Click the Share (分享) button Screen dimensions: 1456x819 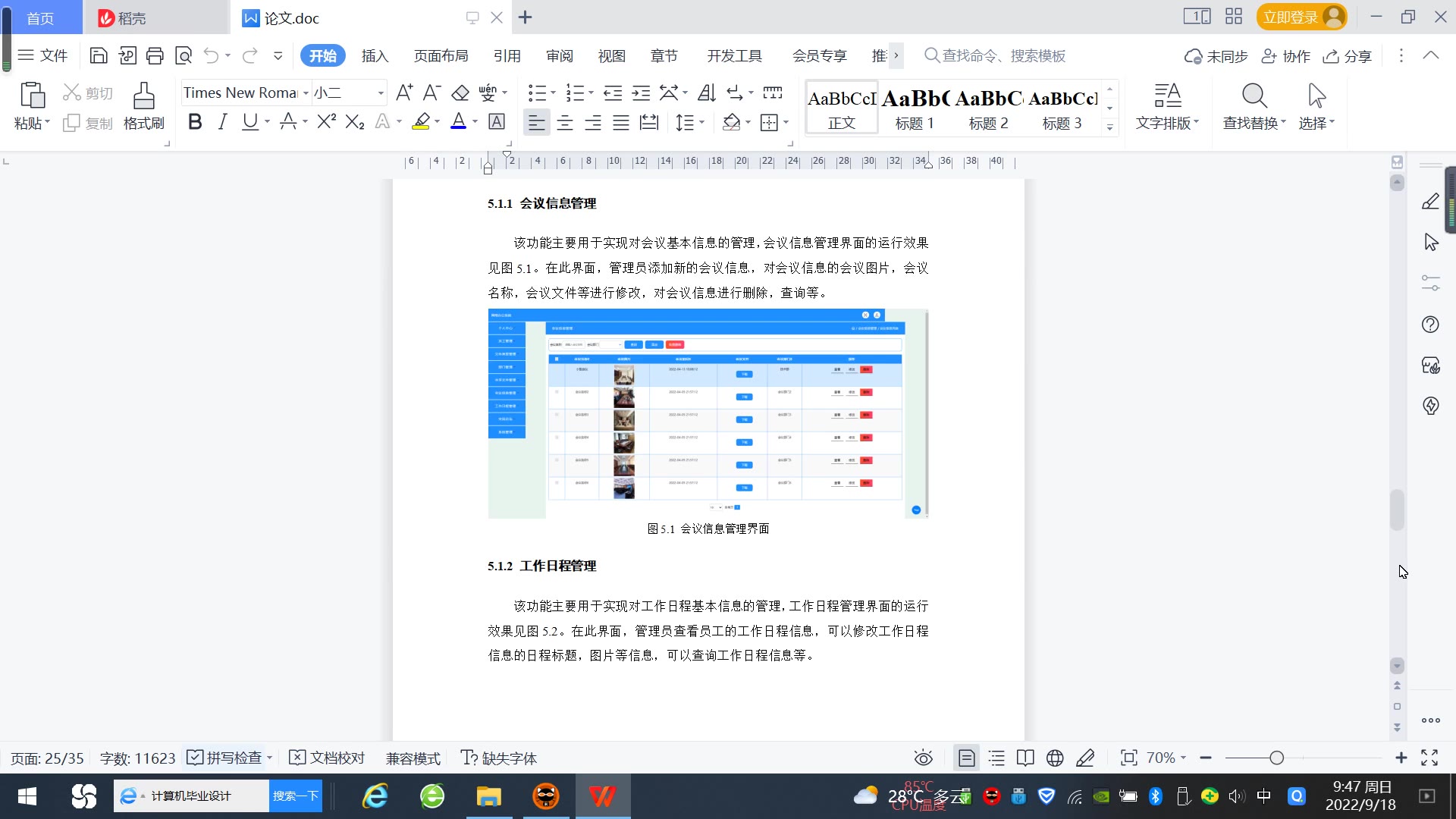pyautogui.click(x=1348, y=56)
